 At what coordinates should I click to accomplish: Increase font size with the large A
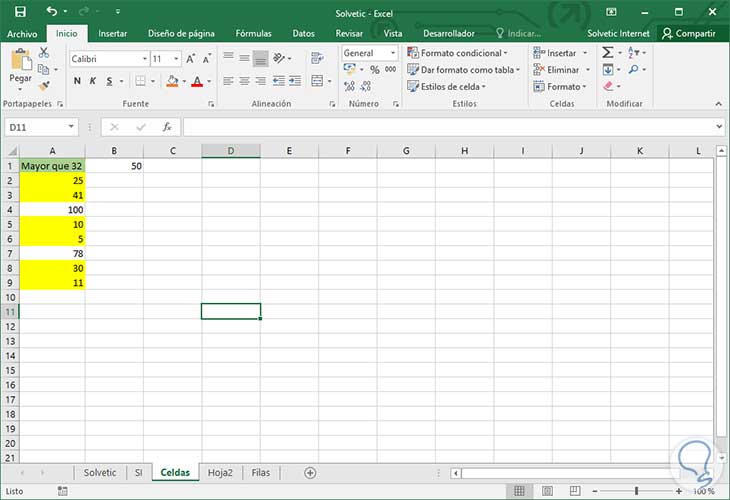point(190,59)
